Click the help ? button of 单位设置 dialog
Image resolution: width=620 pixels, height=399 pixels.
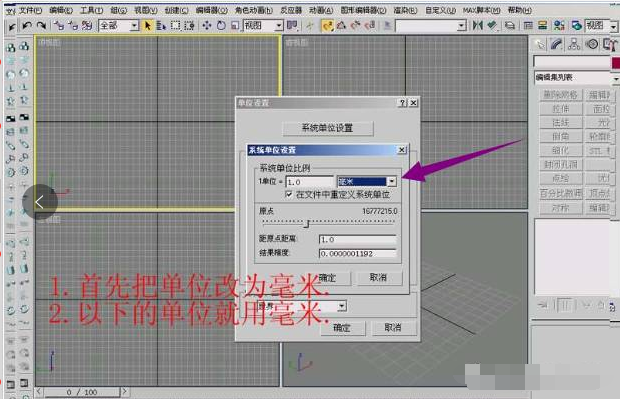click(x=402, y=103)
